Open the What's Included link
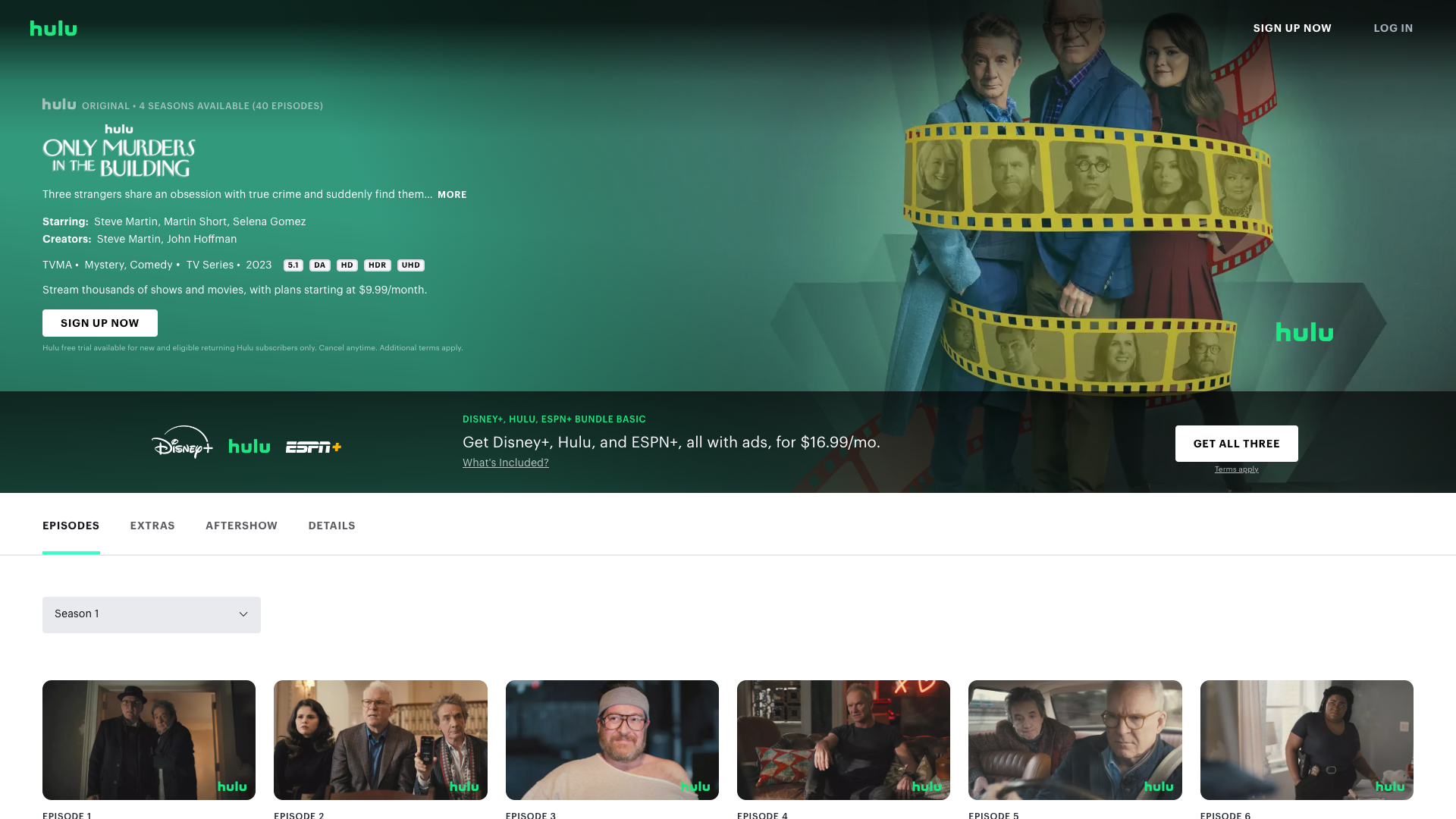Image resolution: width=1456 pixels, height=819 pixels. pyautogui.click(x=505, y=463)
